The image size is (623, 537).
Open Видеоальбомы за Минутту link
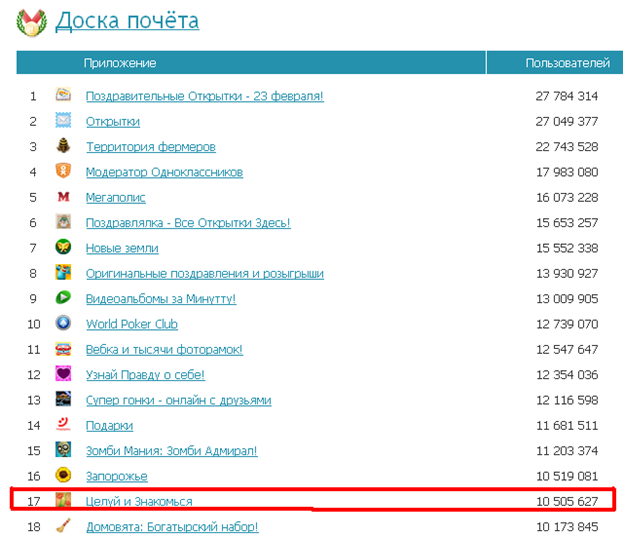pyautogui.click(x=161, y=299)
